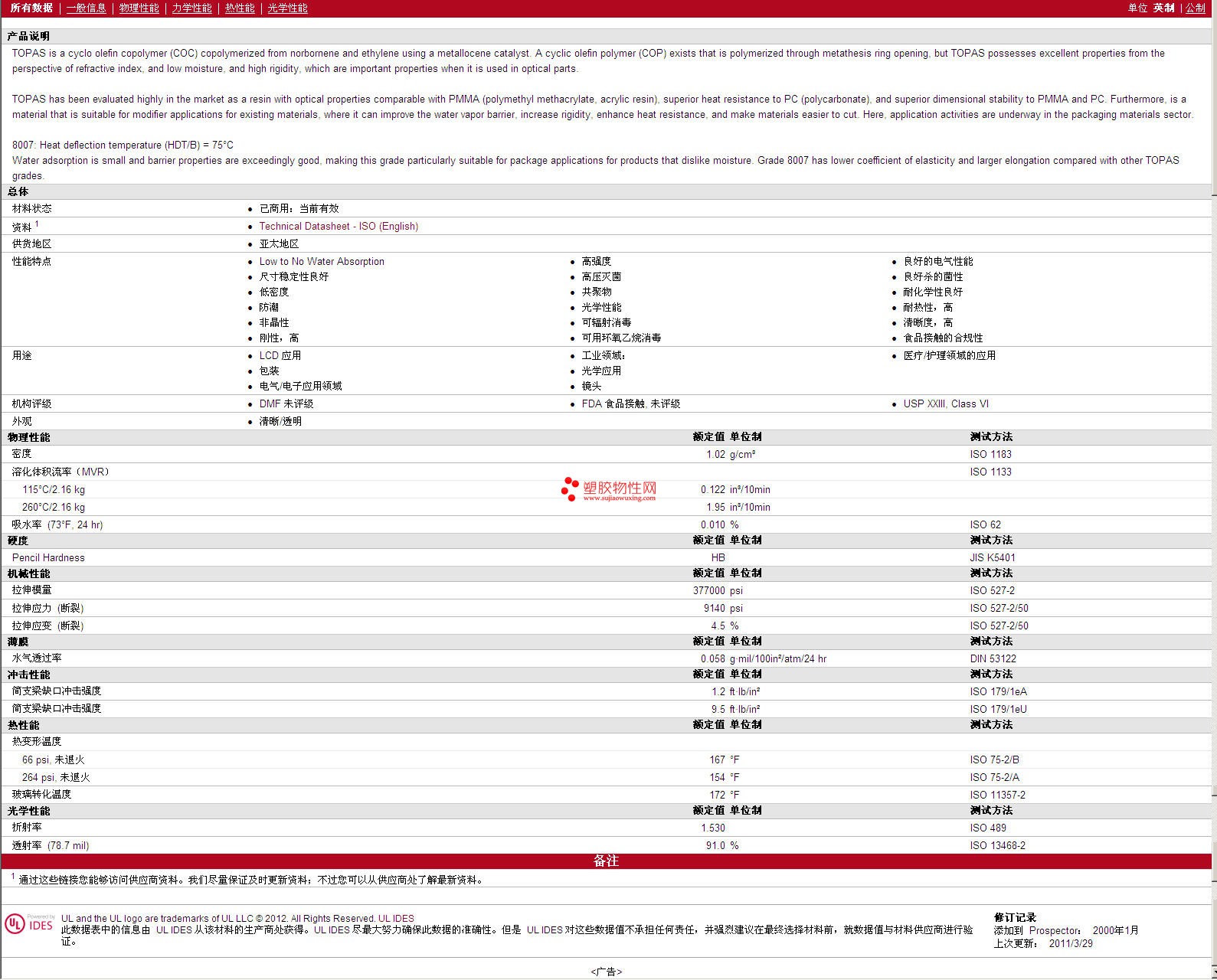Open the 光学性能 tab

pos(287,8)
